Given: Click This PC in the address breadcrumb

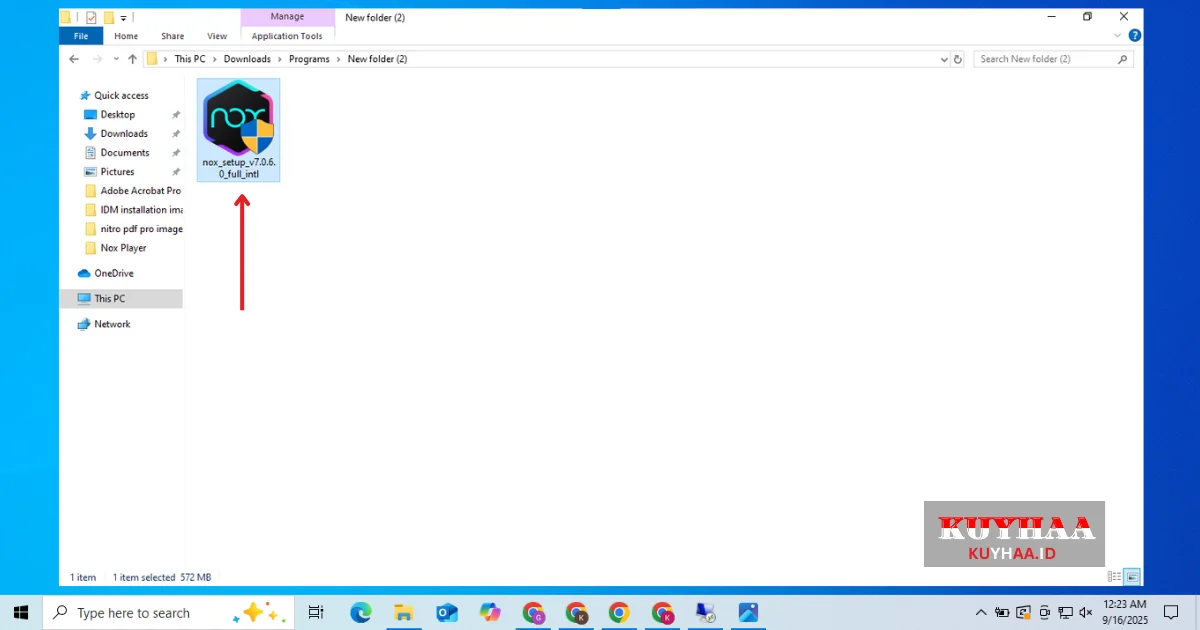Looking at the screenshot, I should 189,59.
